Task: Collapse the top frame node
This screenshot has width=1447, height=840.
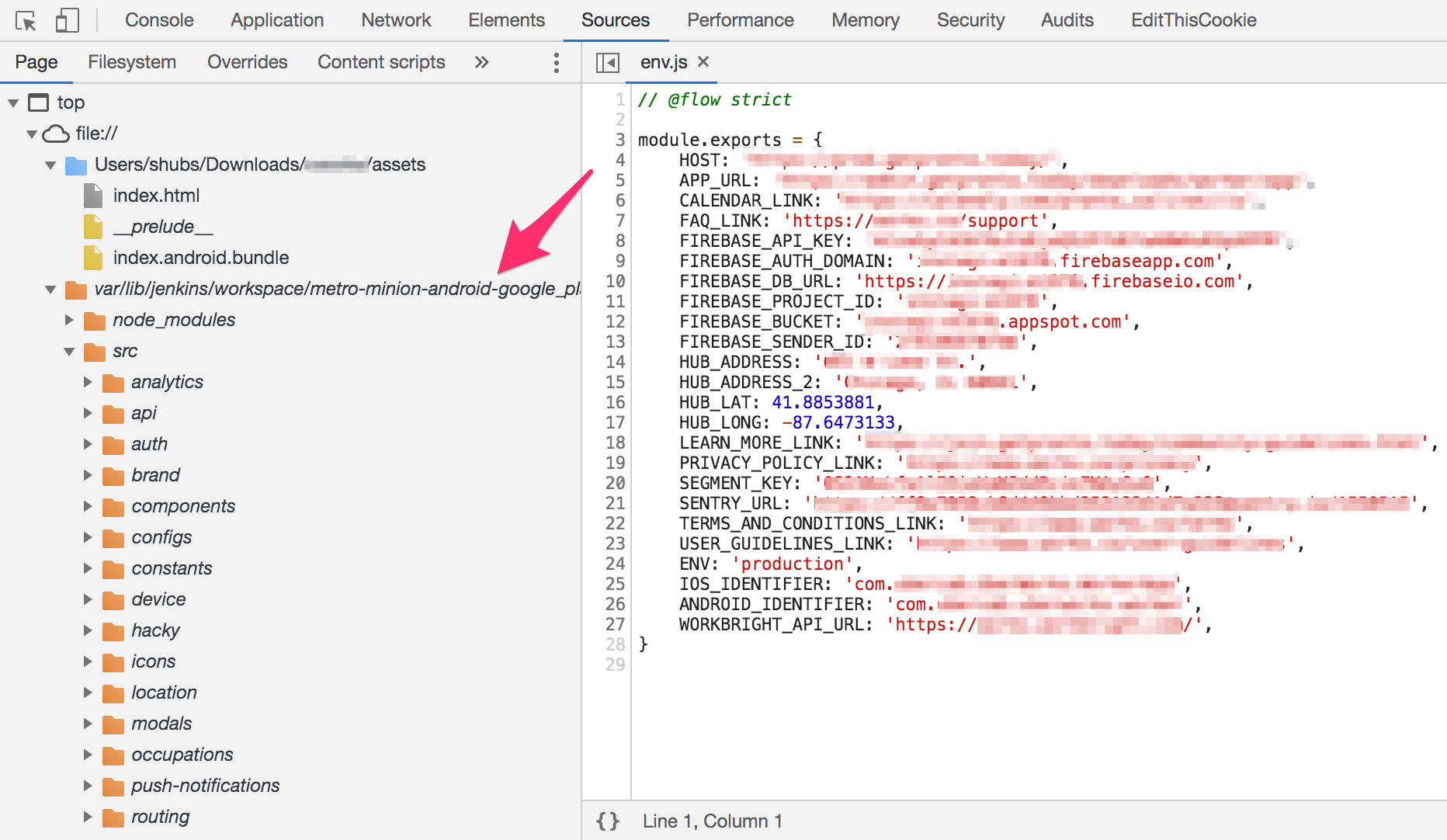Action: 13,102
